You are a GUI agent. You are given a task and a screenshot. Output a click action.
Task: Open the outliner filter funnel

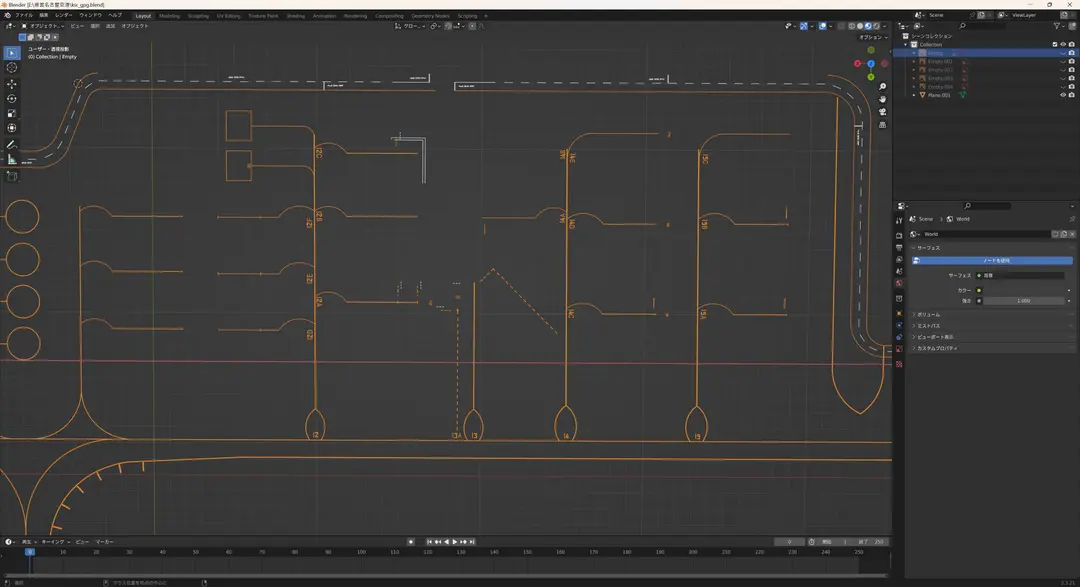tap(1057, 26)
